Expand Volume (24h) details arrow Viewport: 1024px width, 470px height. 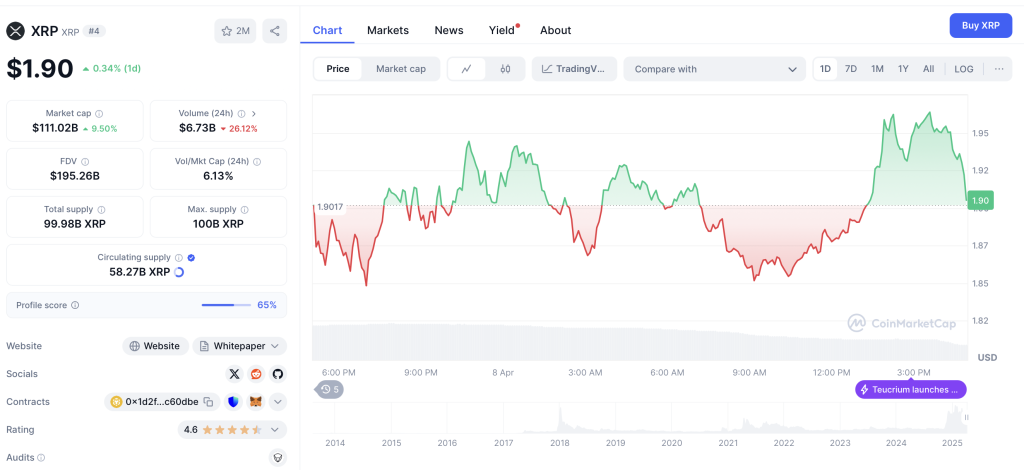point(254,114)
